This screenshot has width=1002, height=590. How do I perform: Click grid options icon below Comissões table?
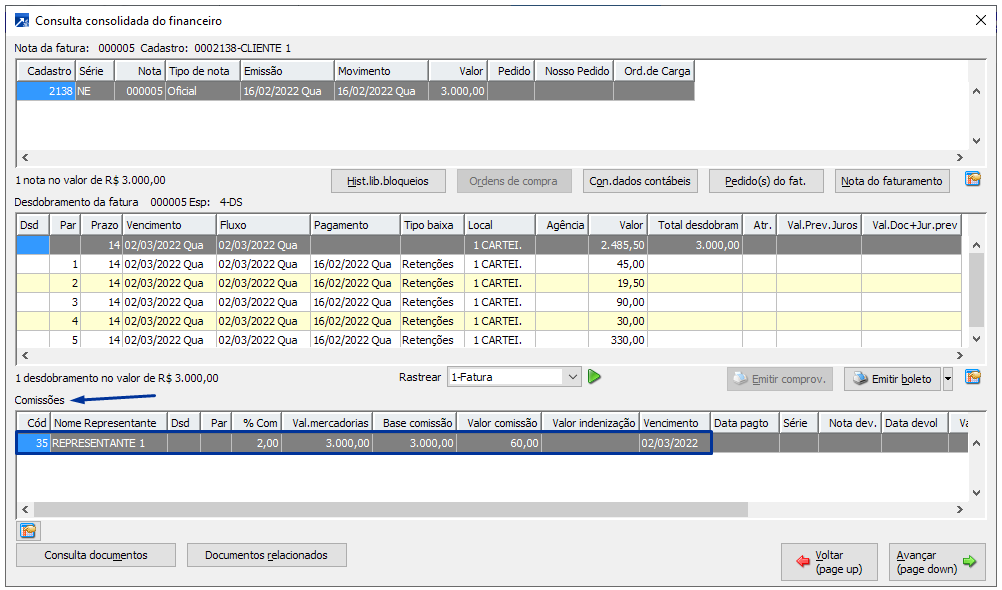click(x=28, y=530)
